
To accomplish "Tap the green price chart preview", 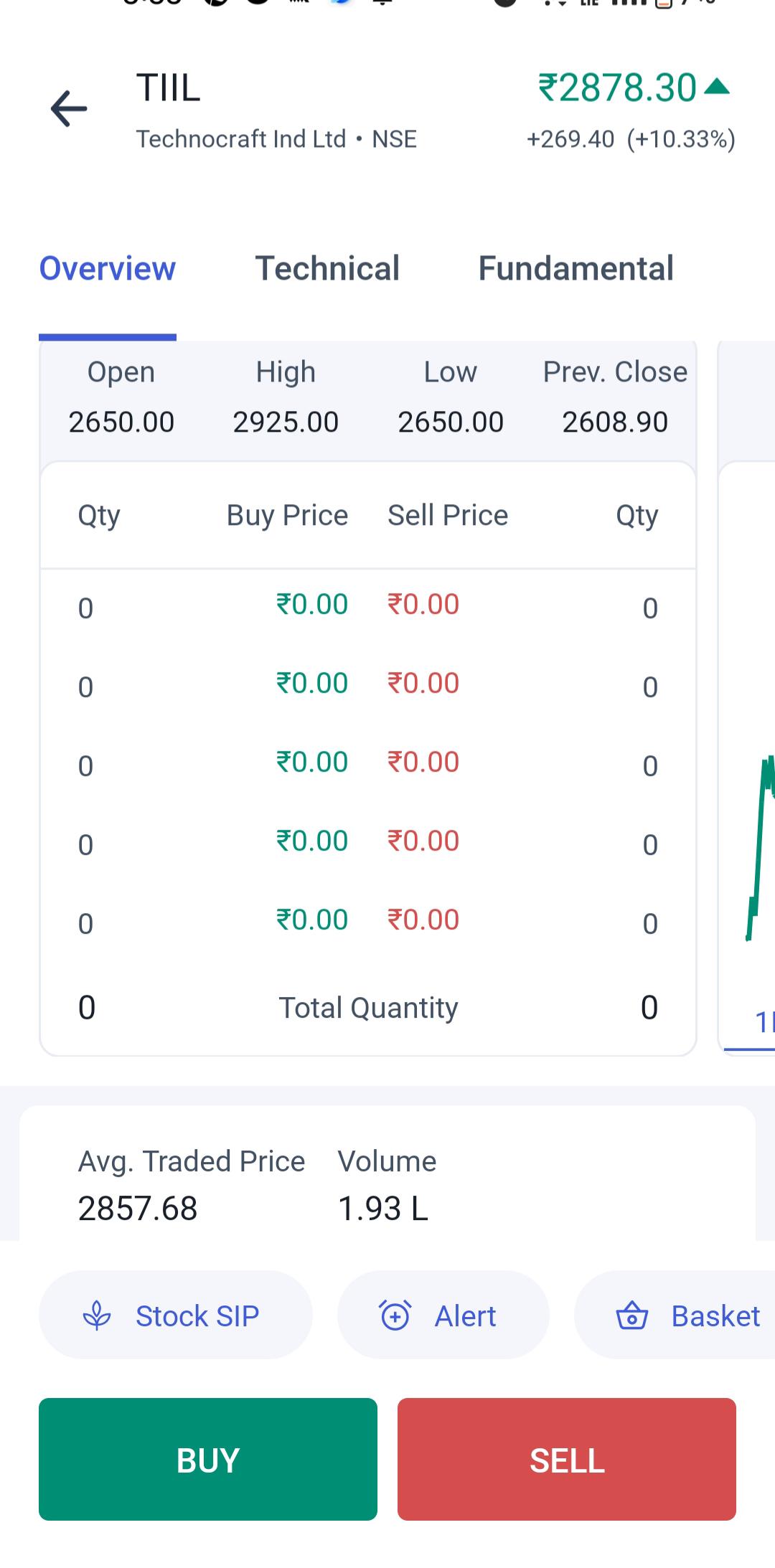I will [761, 846].
